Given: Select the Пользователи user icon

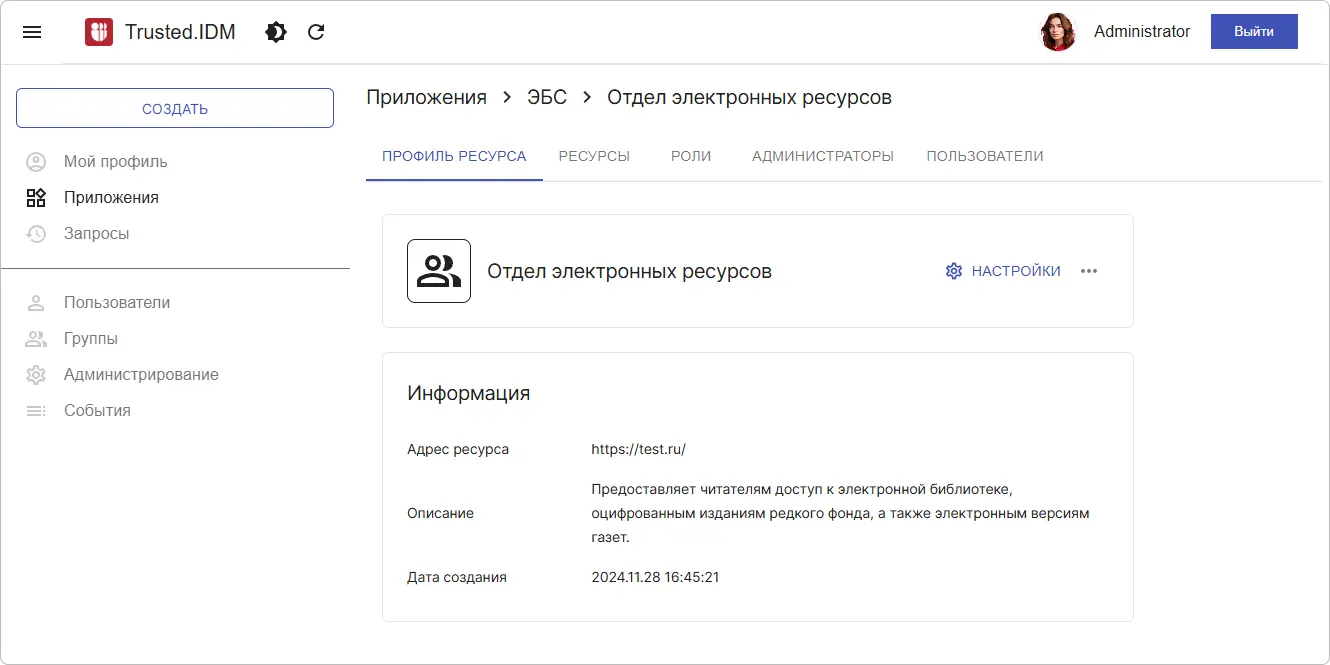Looking at the screenshot, I should click(x=36, y=302).
